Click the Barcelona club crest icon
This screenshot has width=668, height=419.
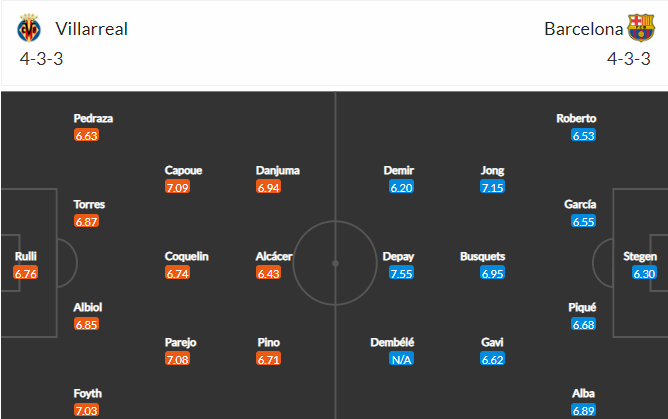click(641, 28)
